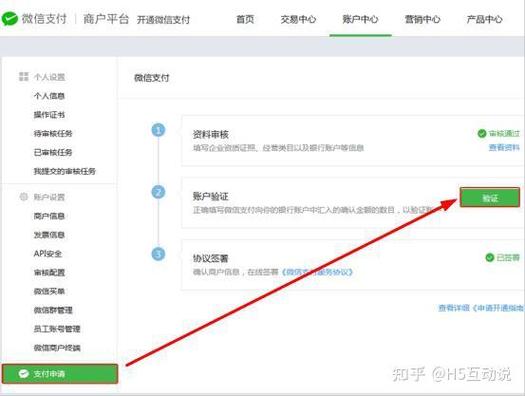Click the step 2 circle icon
Image resolution: width=525 pixels, height=396 pixels.
click(158, 192)
